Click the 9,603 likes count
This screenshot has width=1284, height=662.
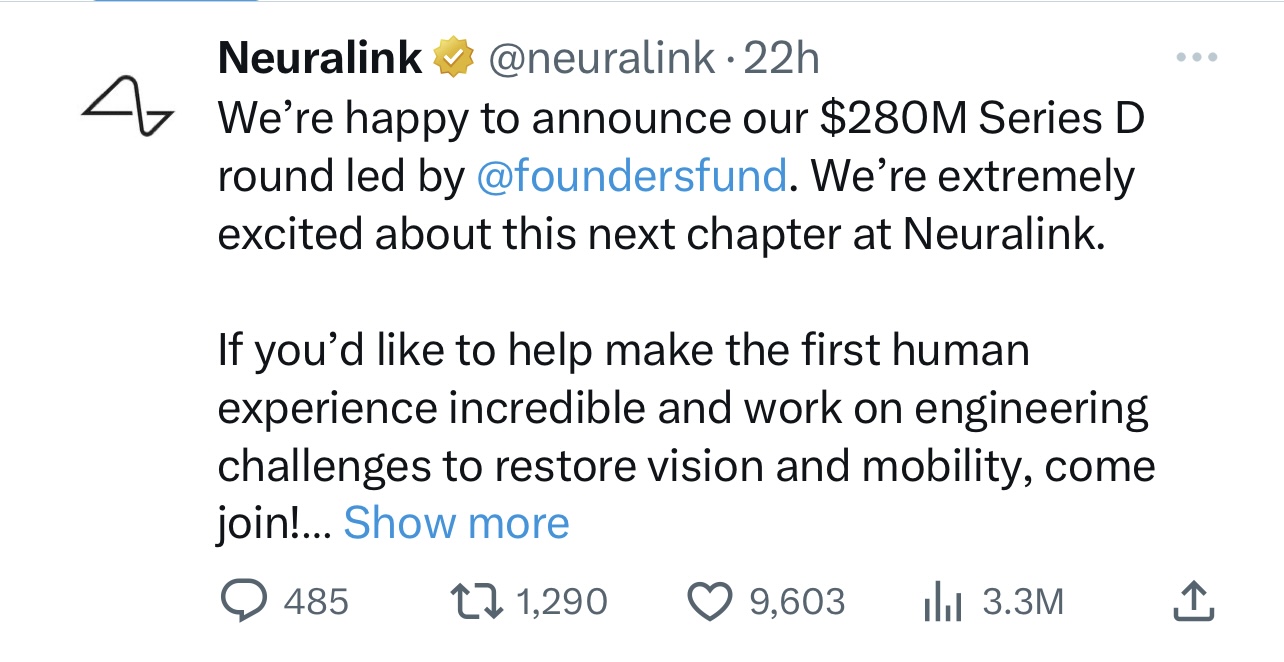797,602
